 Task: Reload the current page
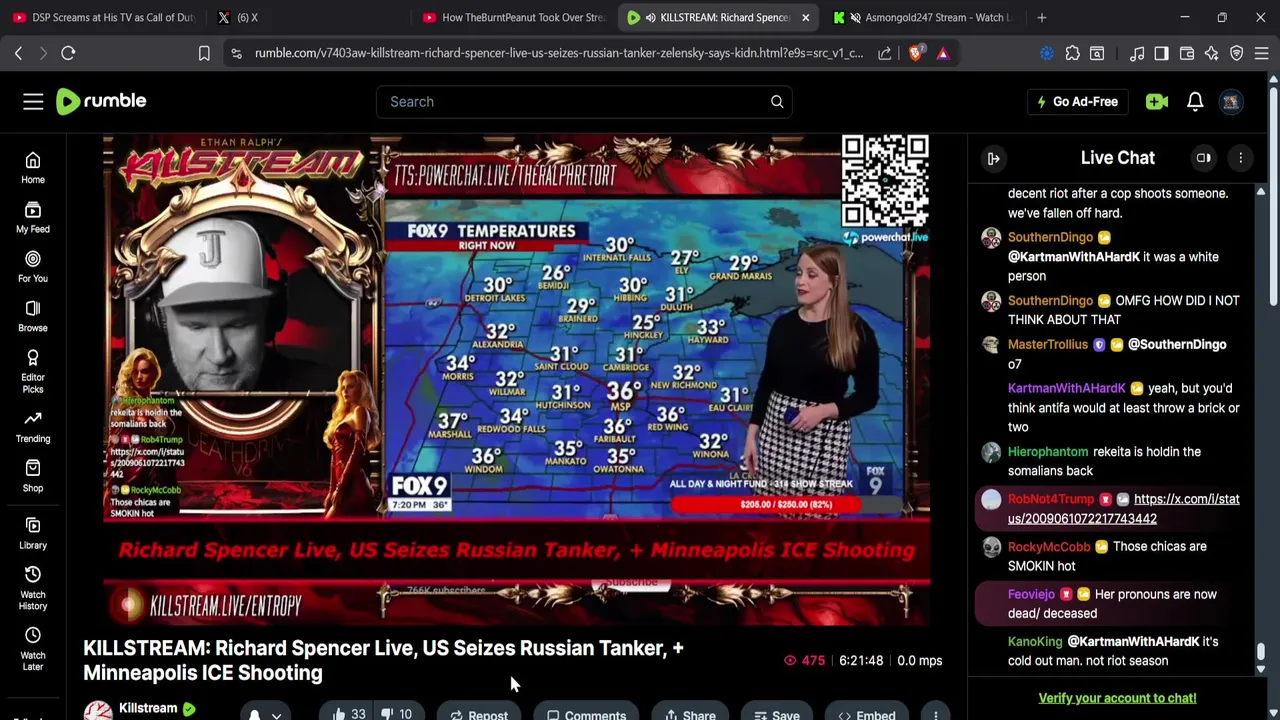(x=68, y=53)
